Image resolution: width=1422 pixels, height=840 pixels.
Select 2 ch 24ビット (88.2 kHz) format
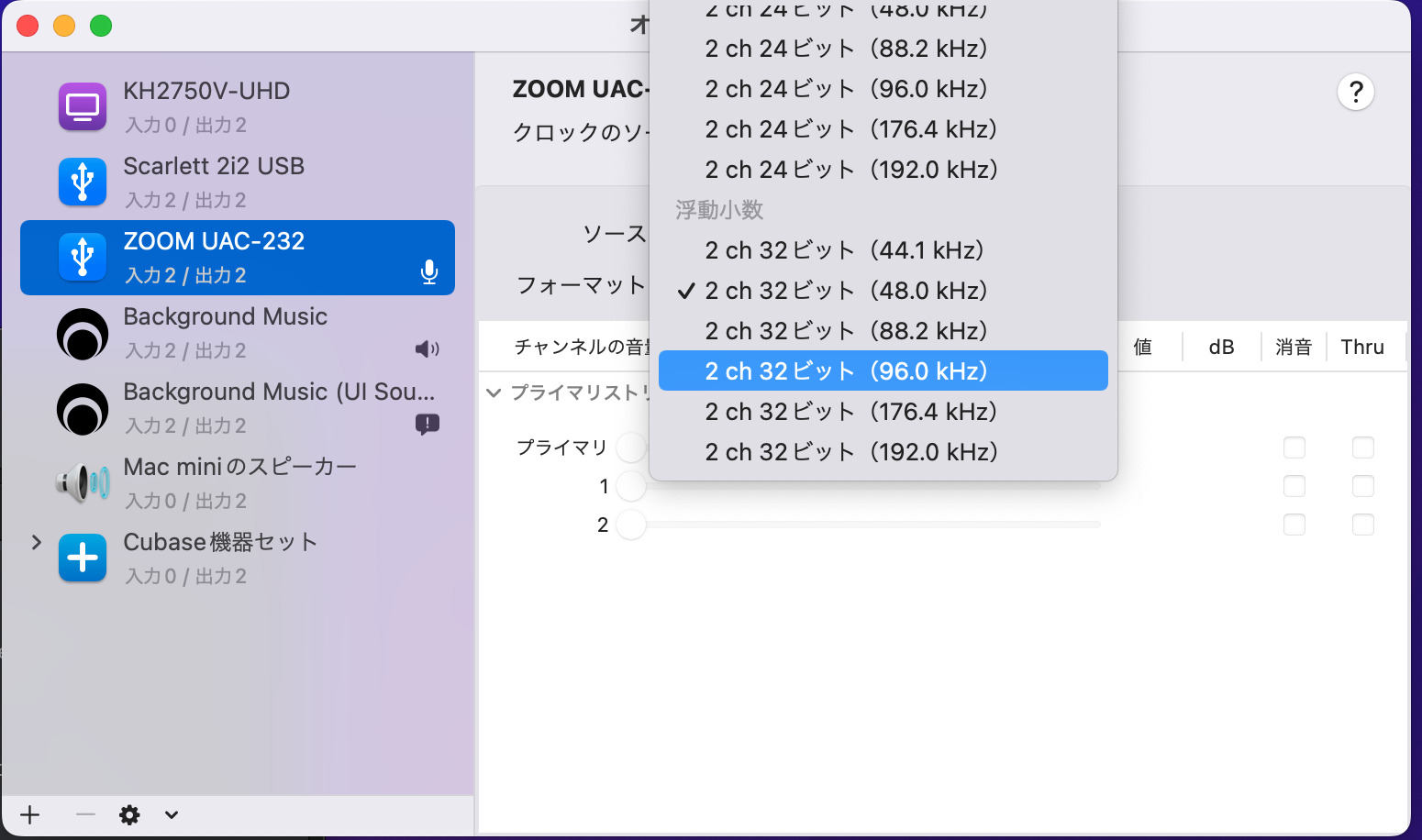click(883, 49)
